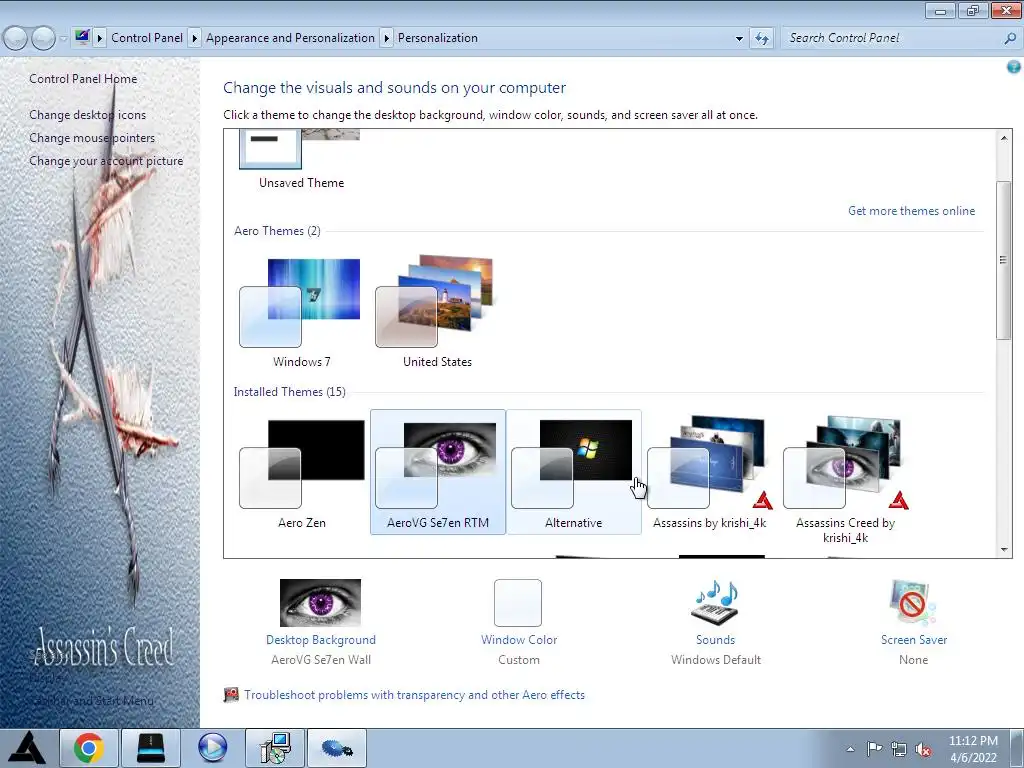Image resolution: width=1024 pixels, height=768 pixels.
Task: Open the clock showing 11:12 PM
Action: click(x=973, y=749)
